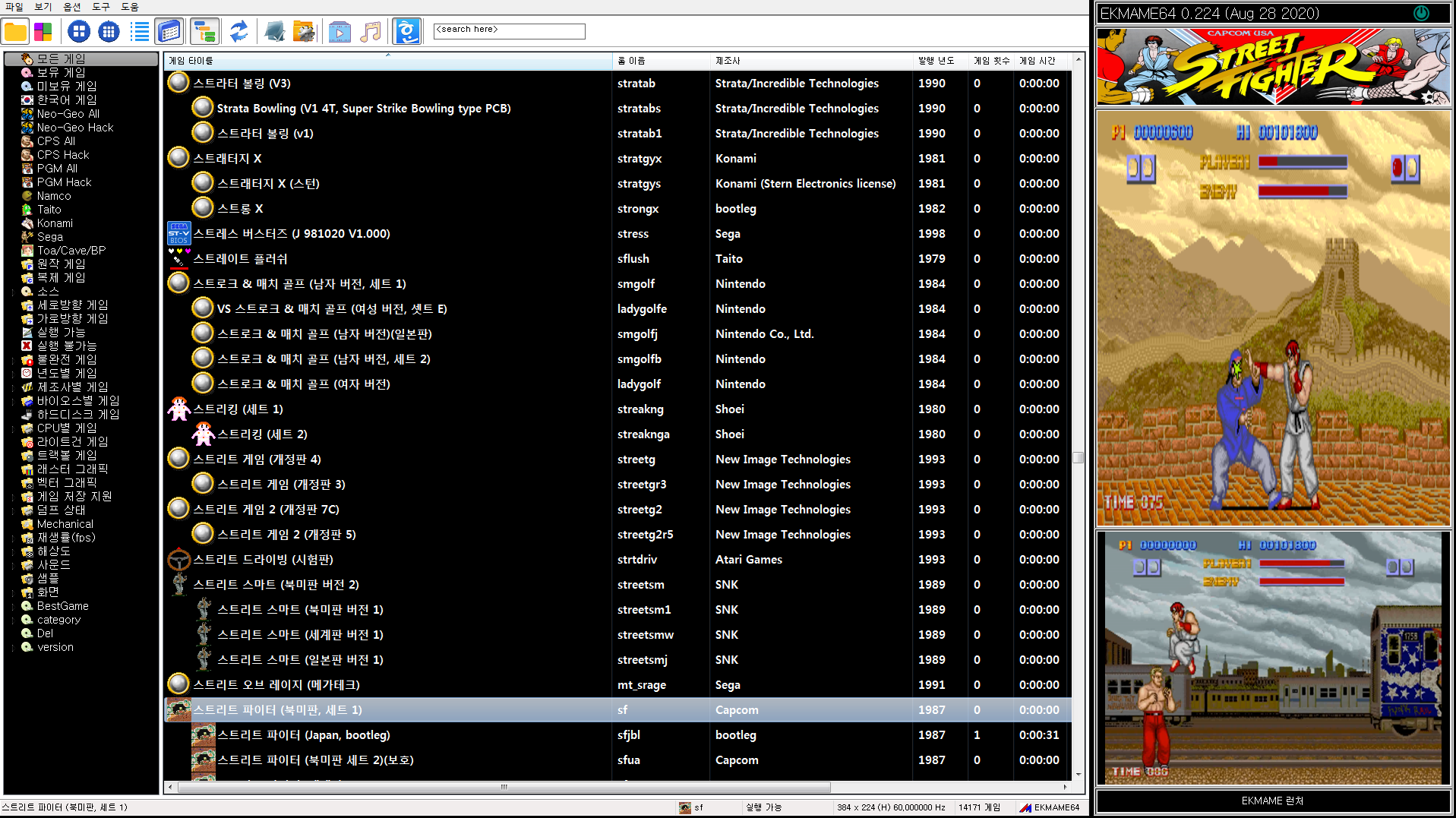The width and height of the screenshot is (1456, 818).
Task: Select 스트리트 파이터 (Japan, bootleg) row
Action: point(617,734)
